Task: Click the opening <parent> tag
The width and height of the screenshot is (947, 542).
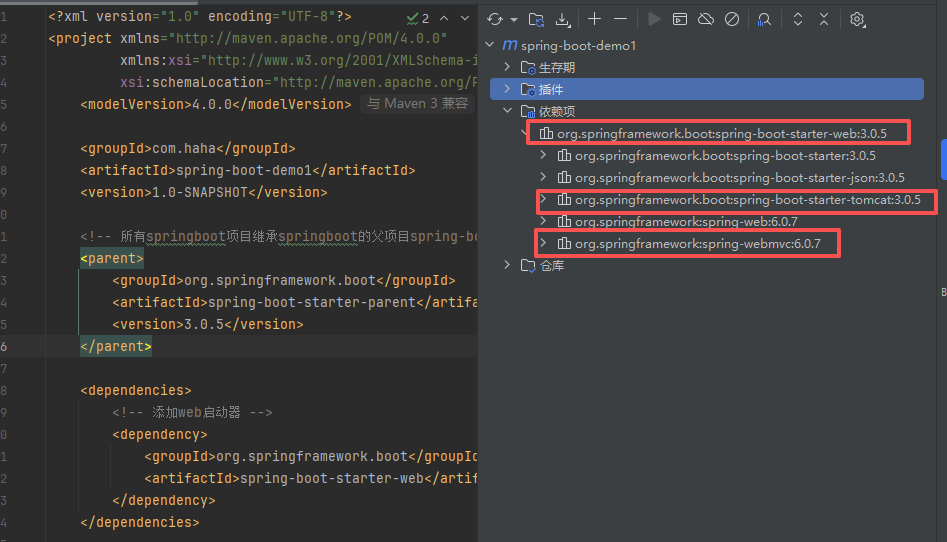Action: (112, 258)
